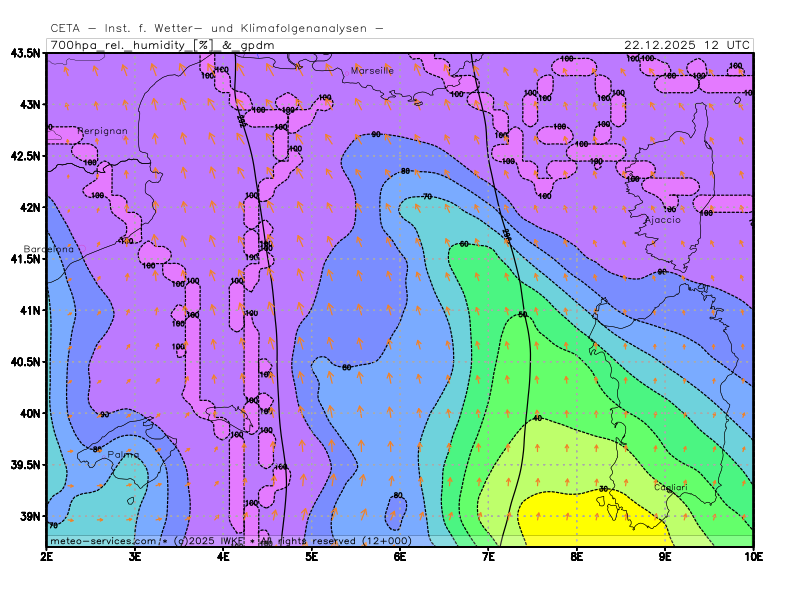Viewport: 800px width, 600px height.
Task: Click the 2E longitude axis label
Action: 47,554
